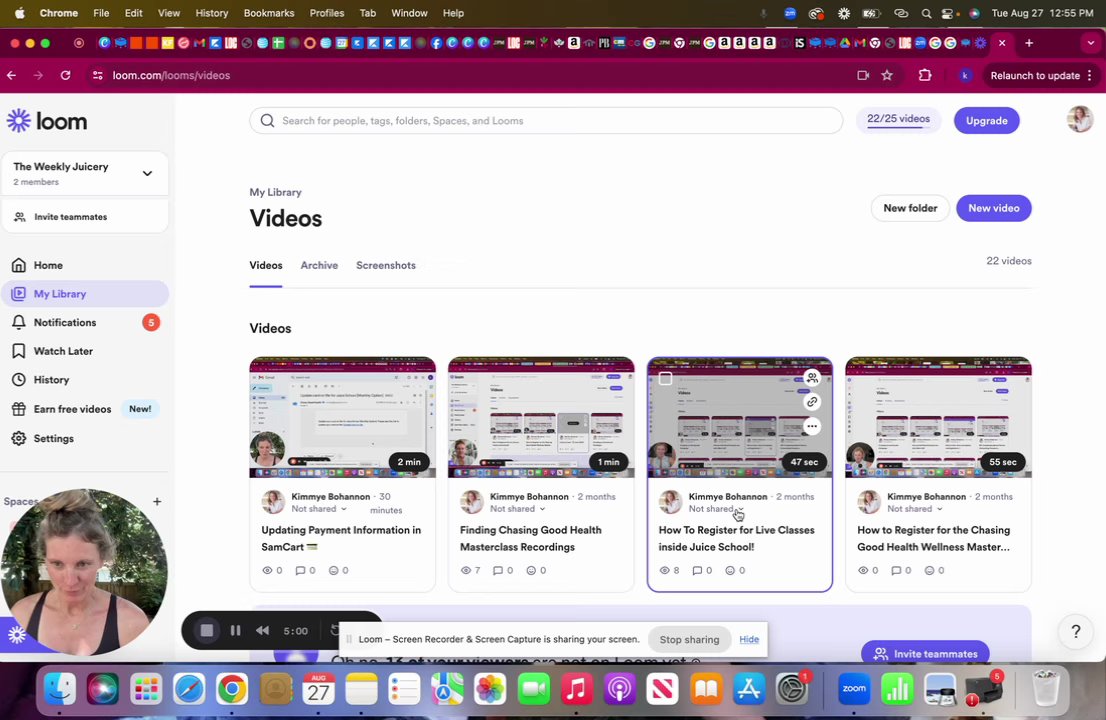Viewport: 1106px width, 720px height.
Task: Stop the Loom recording
Action: click(207, 630)
